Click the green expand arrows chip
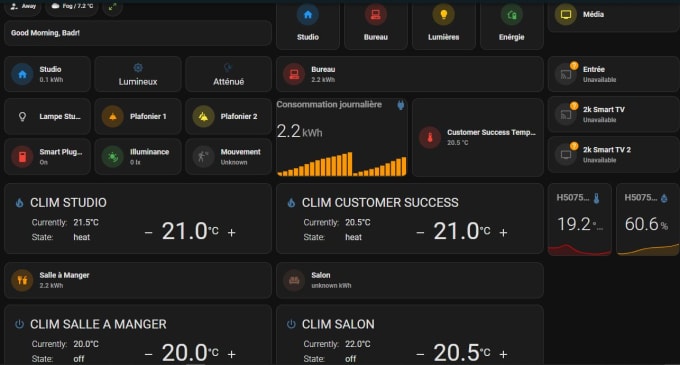The height and width of the screenshot is (365, 680). [112, 7]
